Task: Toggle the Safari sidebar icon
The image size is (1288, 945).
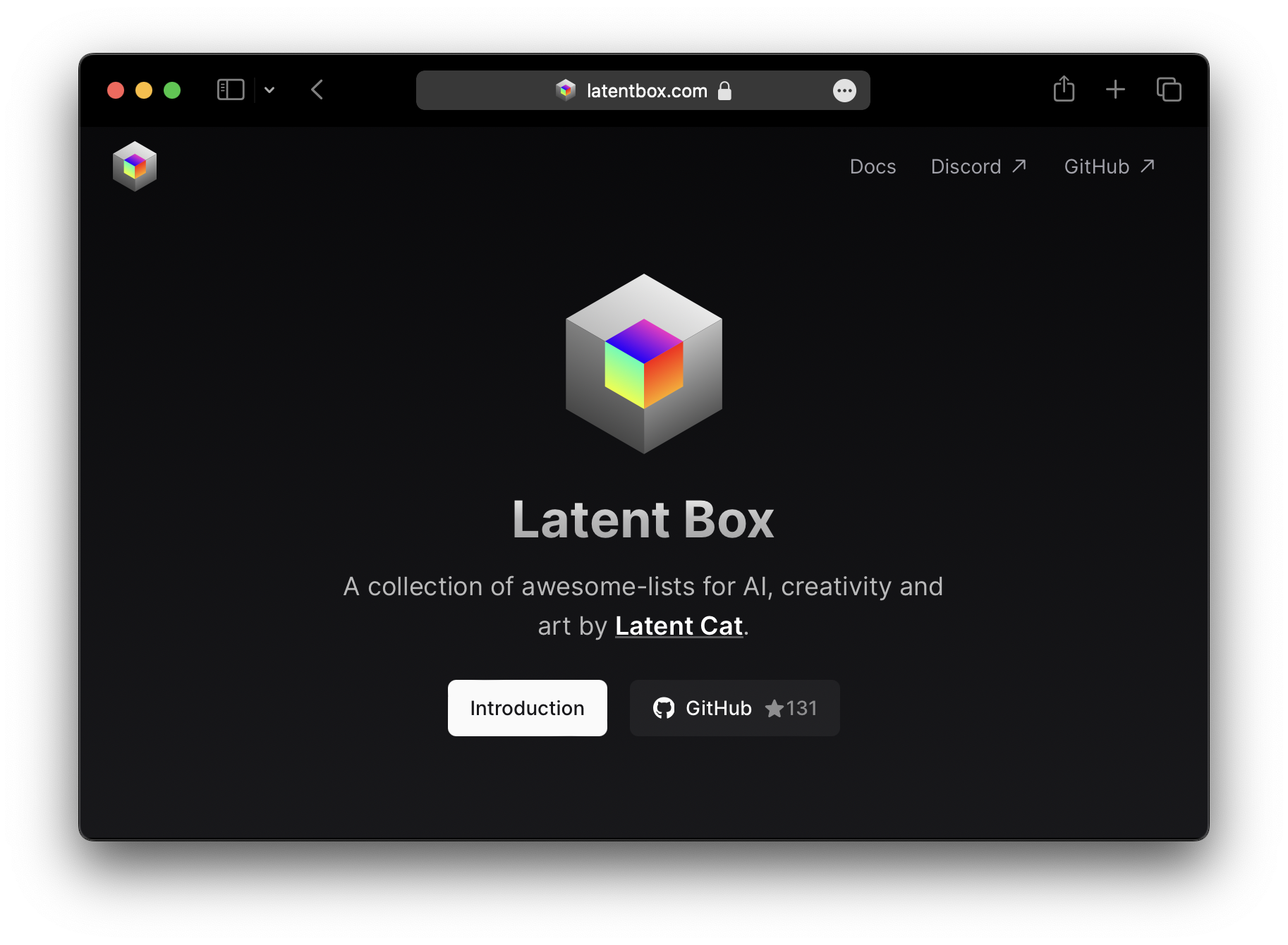Action: (x=231, y=90)
